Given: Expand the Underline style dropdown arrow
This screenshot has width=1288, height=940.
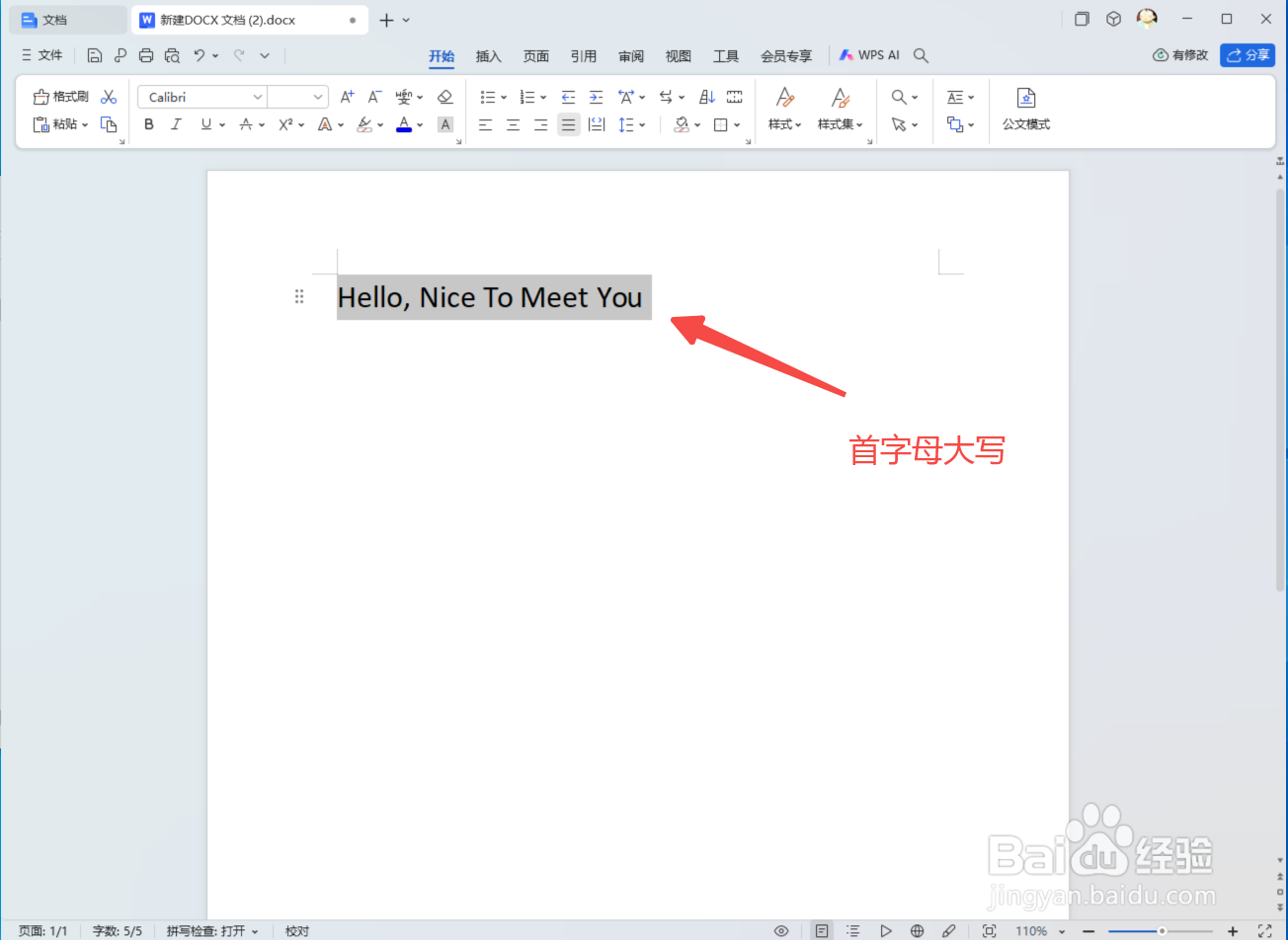Looking at the screenshot, I should coord(222,125).
